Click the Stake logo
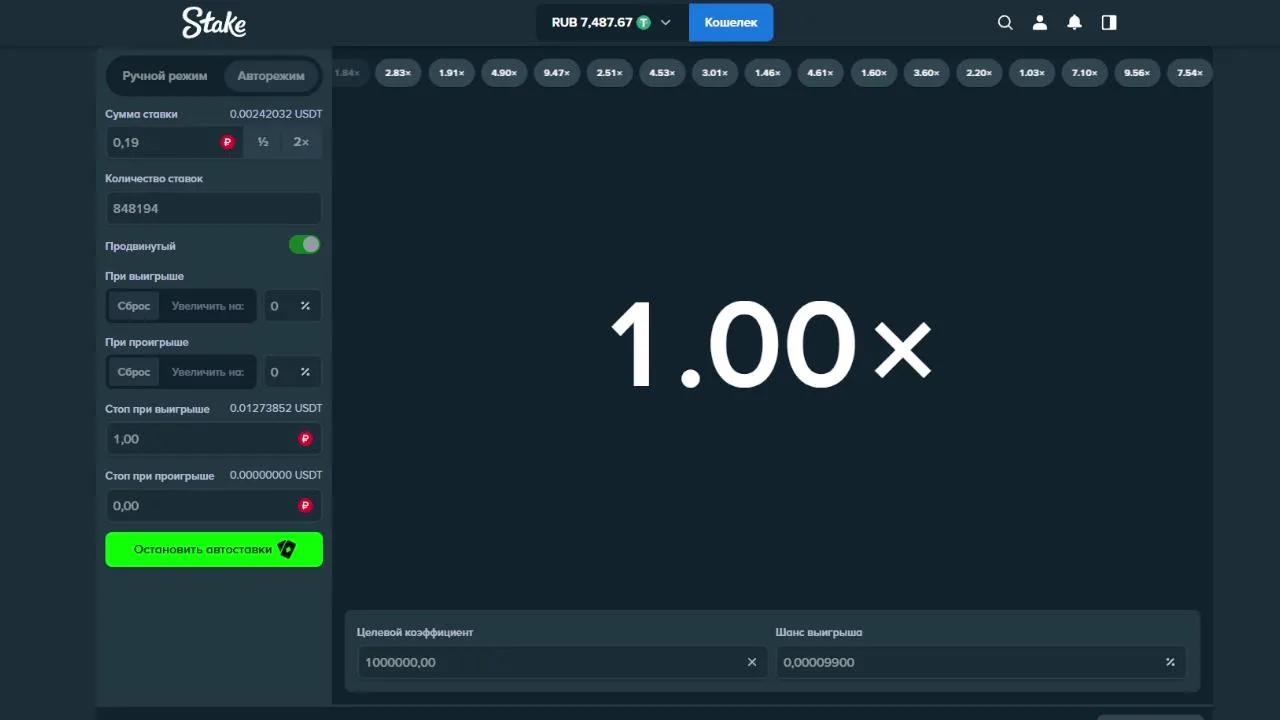1280x720 pixels. coord(214,23)
